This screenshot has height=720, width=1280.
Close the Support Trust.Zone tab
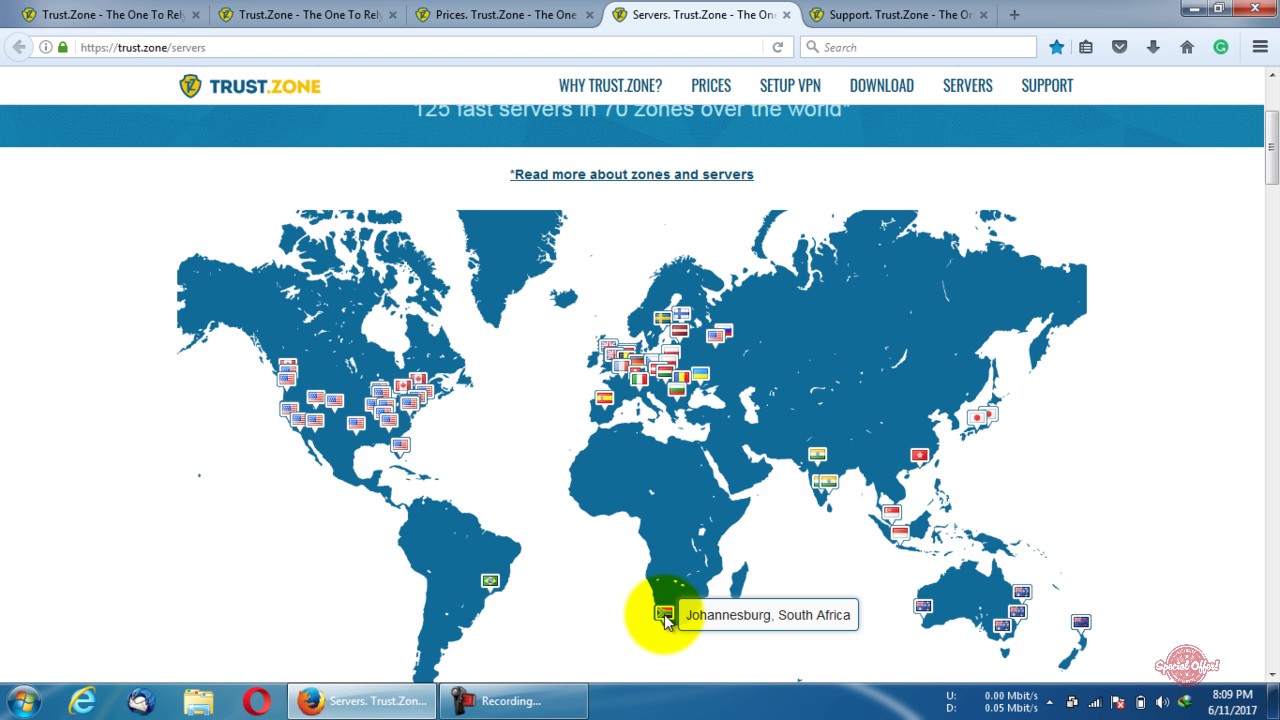point(983,15)
